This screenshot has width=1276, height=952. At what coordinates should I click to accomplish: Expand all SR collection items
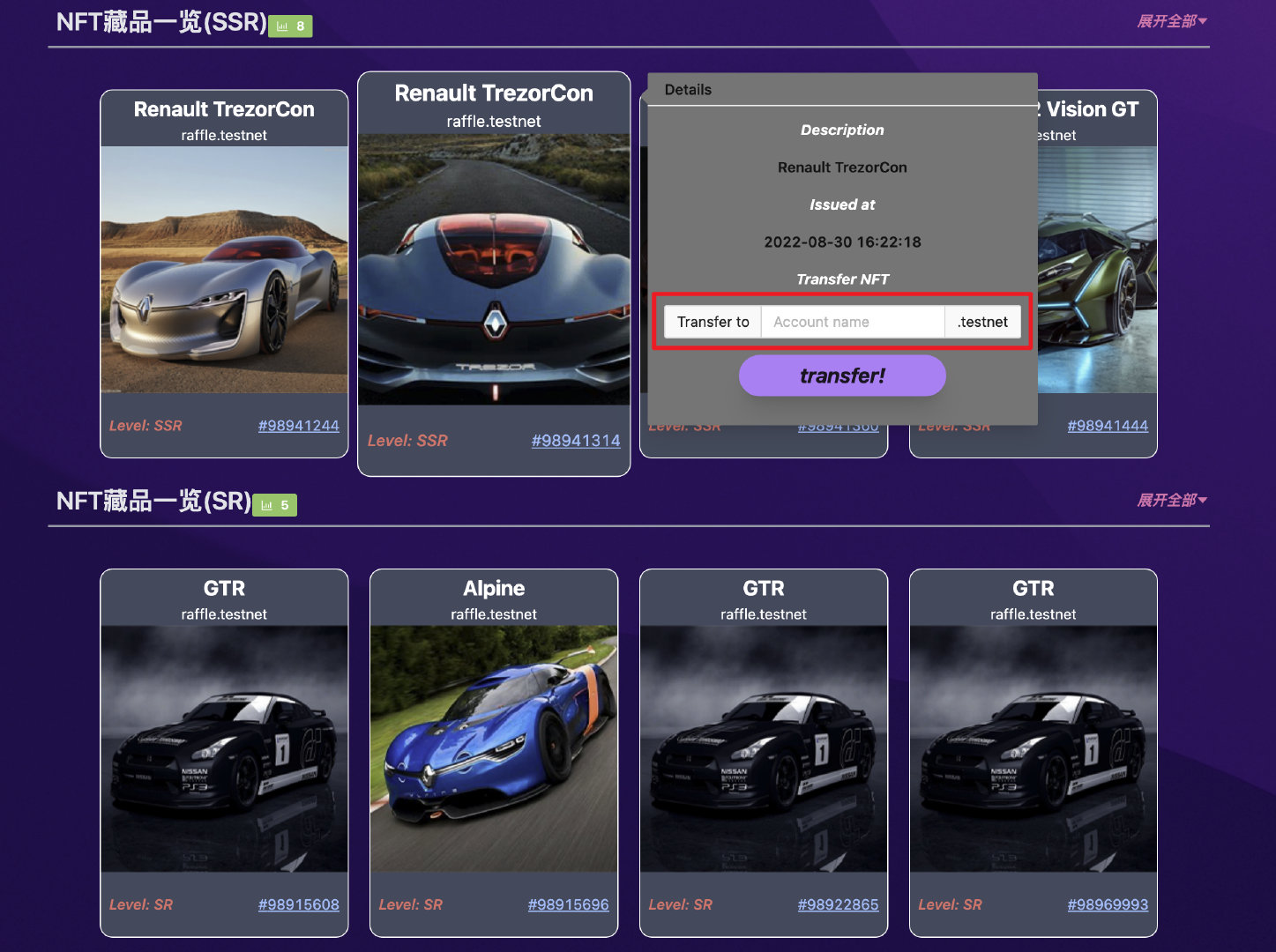coord(1172,500)
